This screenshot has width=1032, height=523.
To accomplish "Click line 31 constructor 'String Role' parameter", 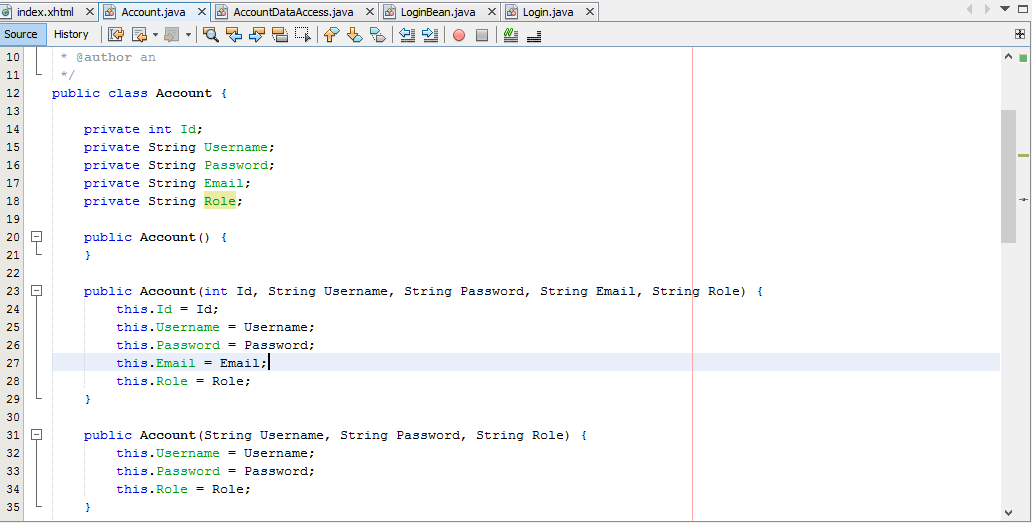I will (521, 435).
